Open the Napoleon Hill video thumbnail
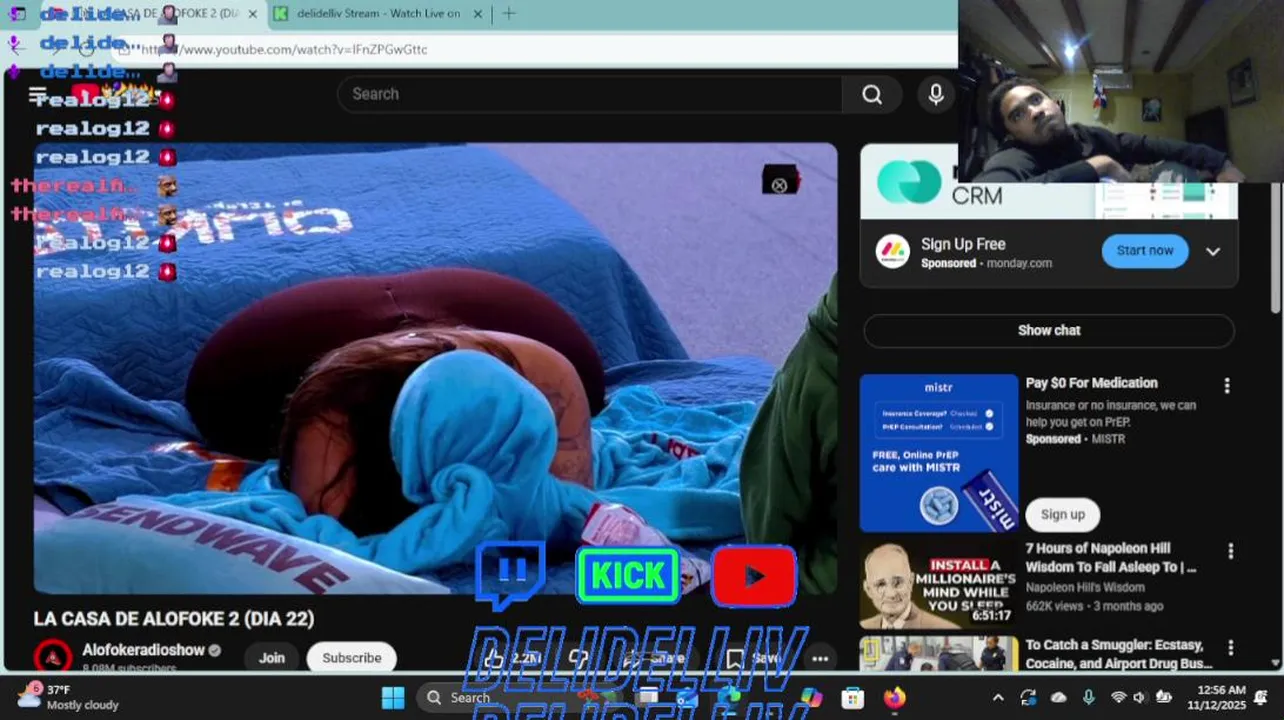This screenshot has width=1284, height=720. 939,585
